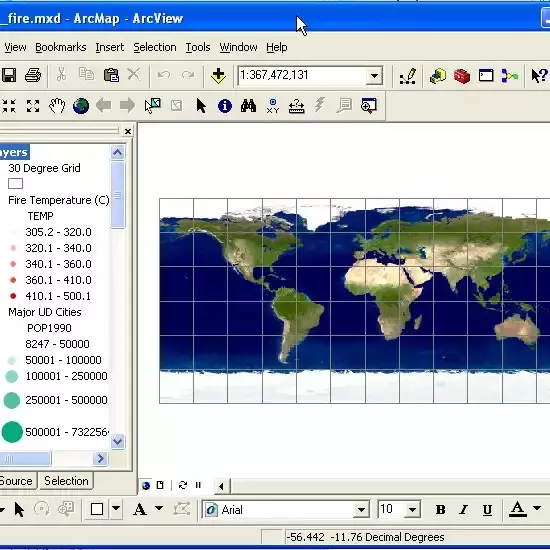Refresh the map view

tap(182, 485)
